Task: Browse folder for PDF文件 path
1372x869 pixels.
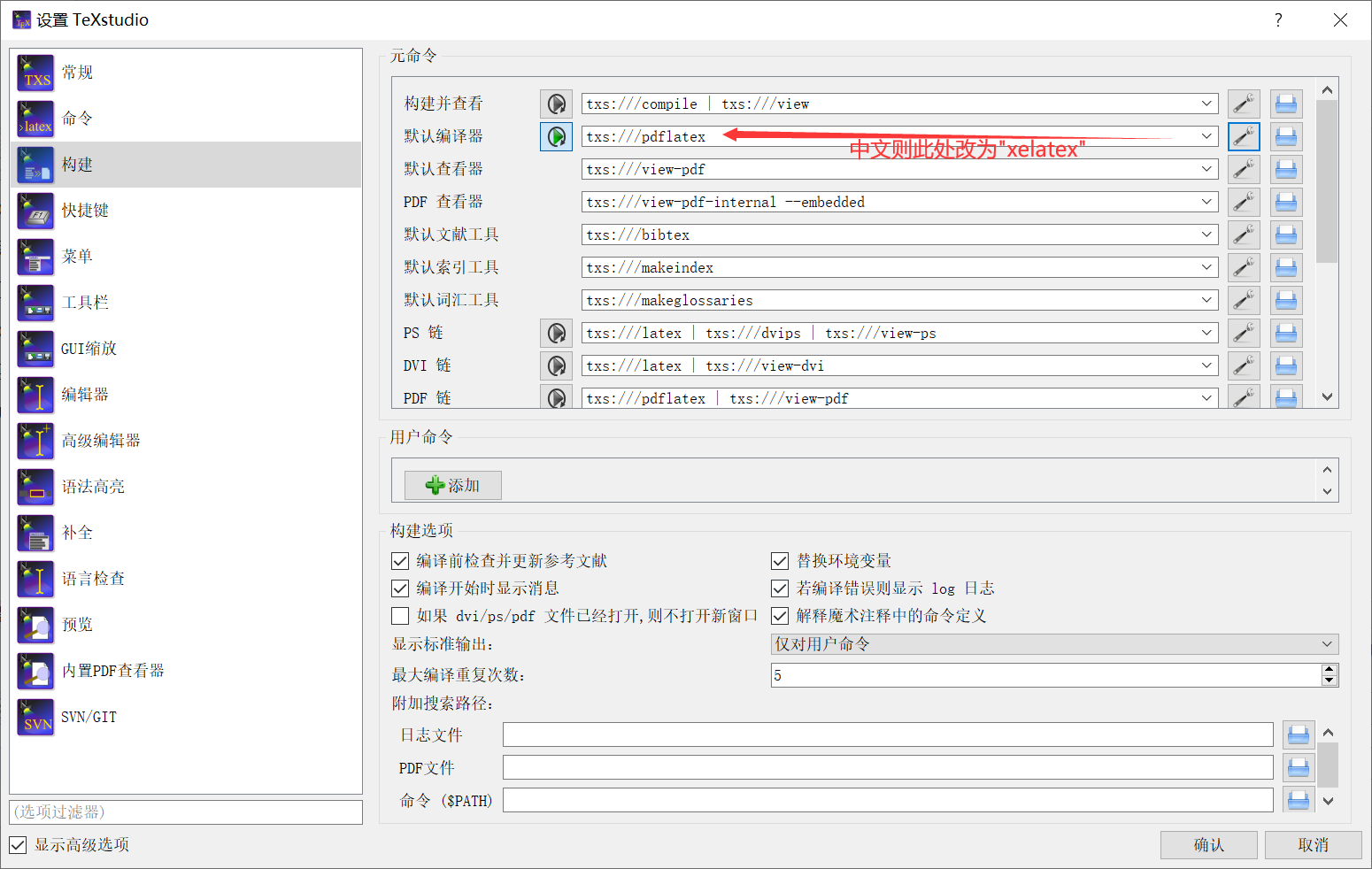Action: [x=1298, y=767]
